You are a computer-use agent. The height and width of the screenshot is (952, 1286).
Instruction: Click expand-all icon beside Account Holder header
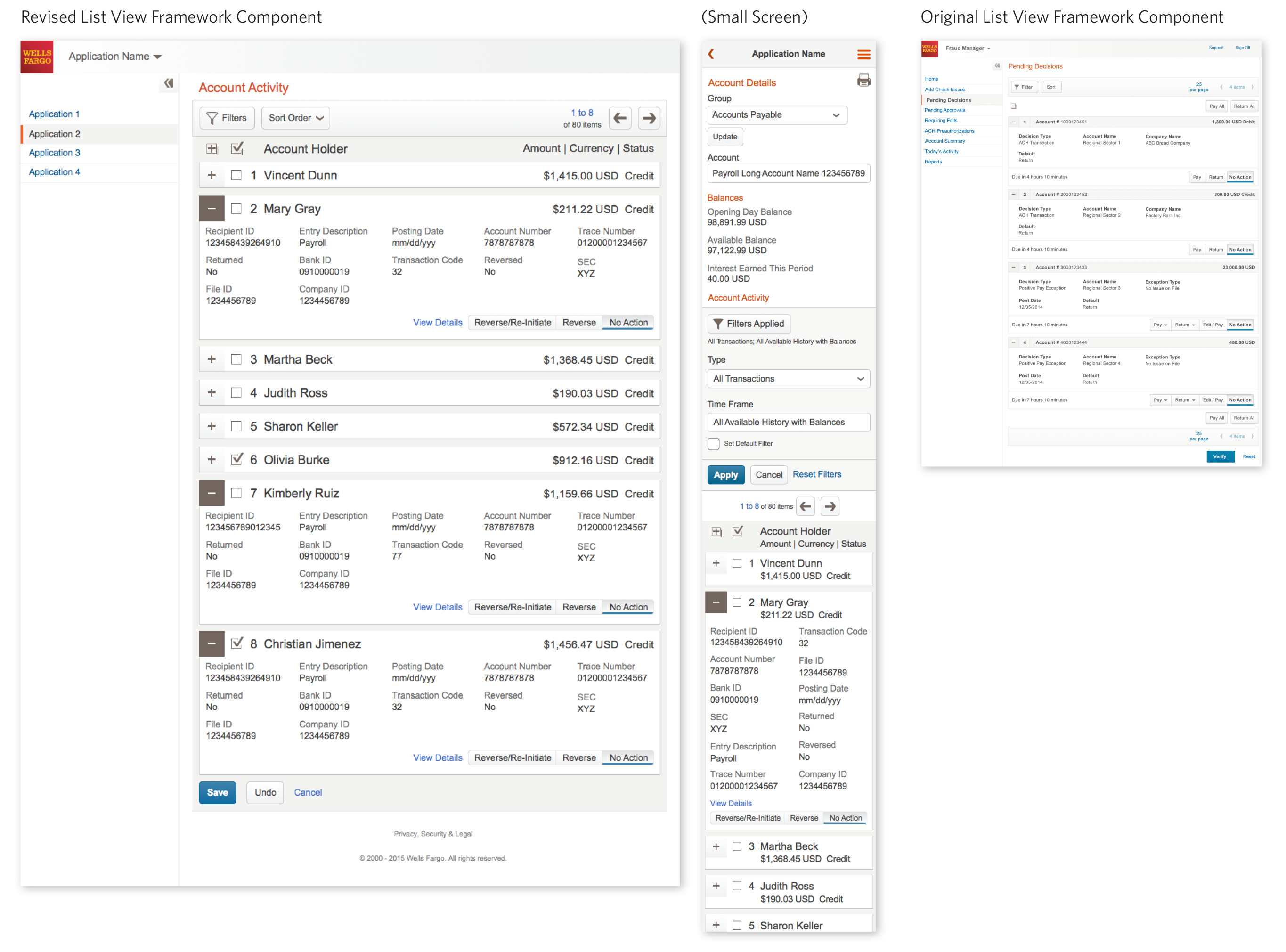[x=212, y=149]
